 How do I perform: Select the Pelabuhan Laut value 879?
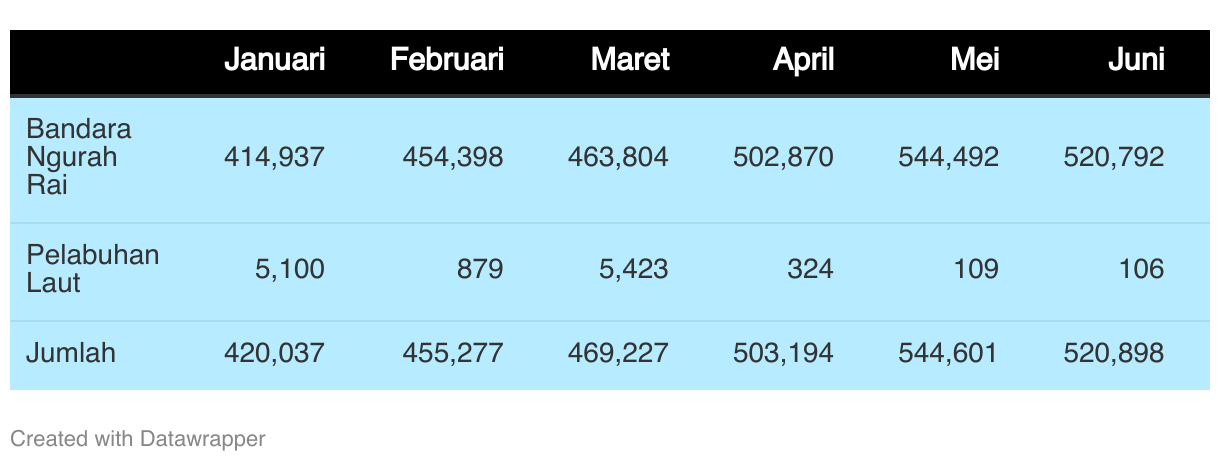[x=480, y=269]
